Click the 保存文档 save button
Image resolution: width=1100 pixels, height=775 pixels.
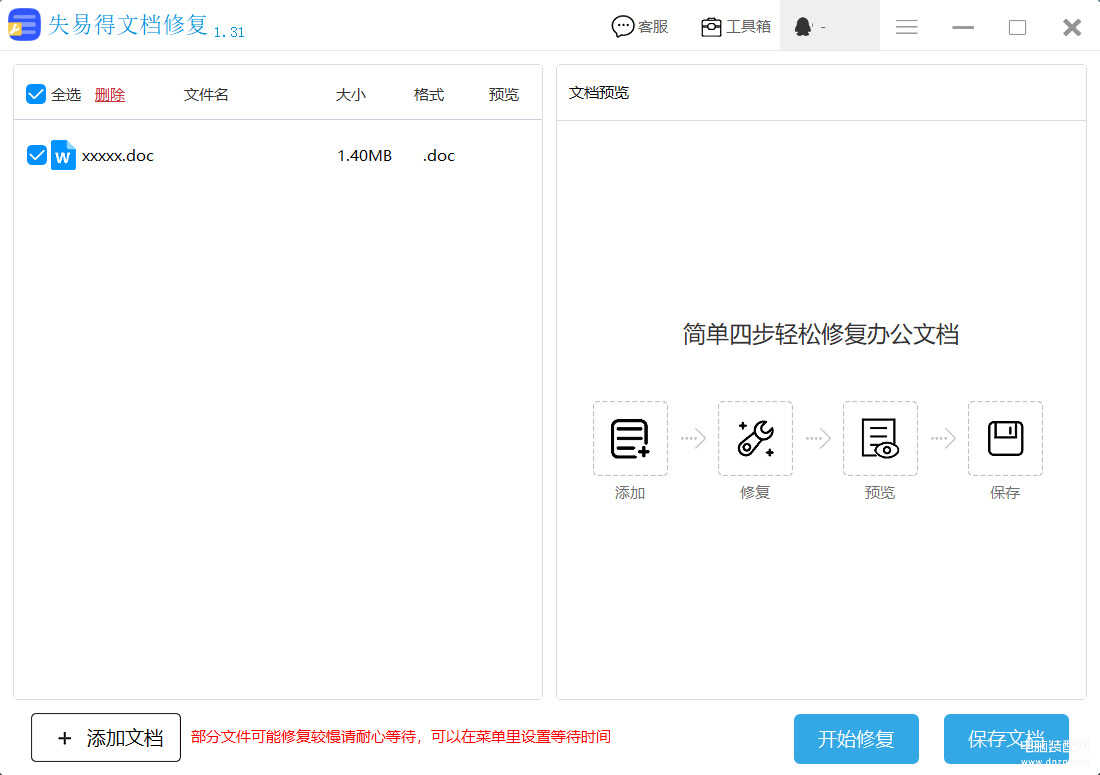(x=1006, y=739)
